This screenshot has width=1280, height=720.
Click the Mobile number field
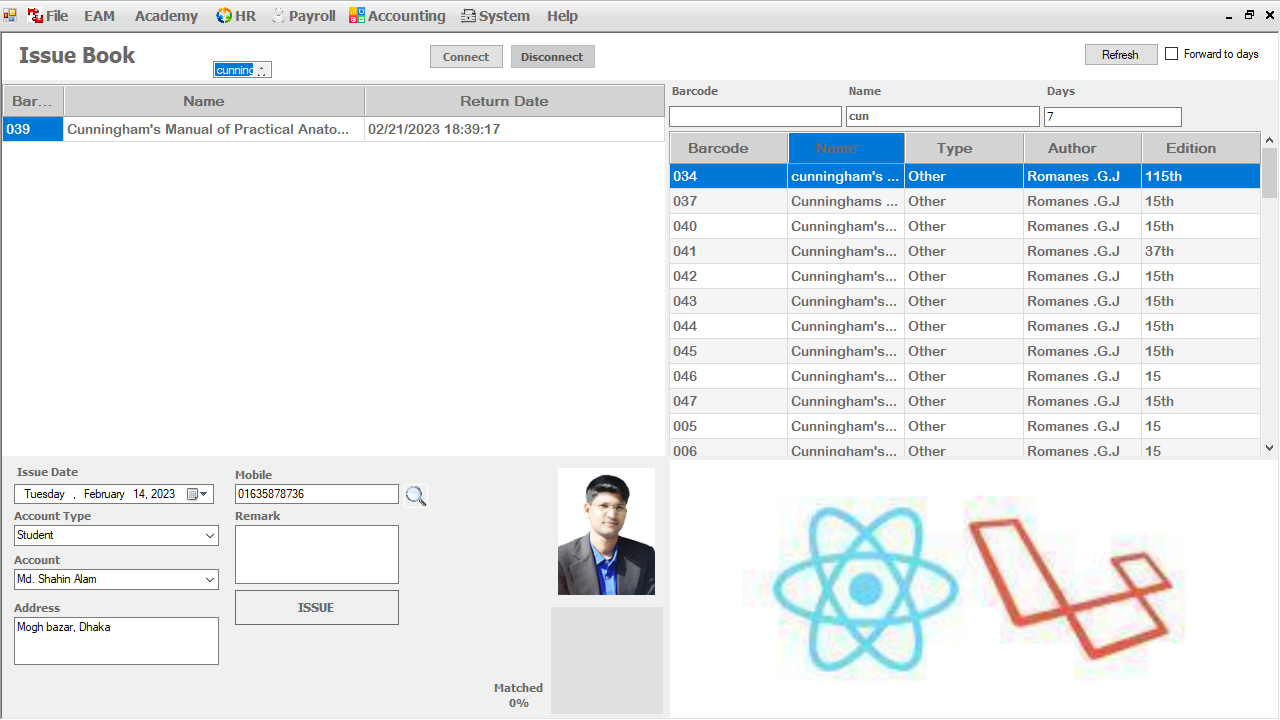[317, 494]
